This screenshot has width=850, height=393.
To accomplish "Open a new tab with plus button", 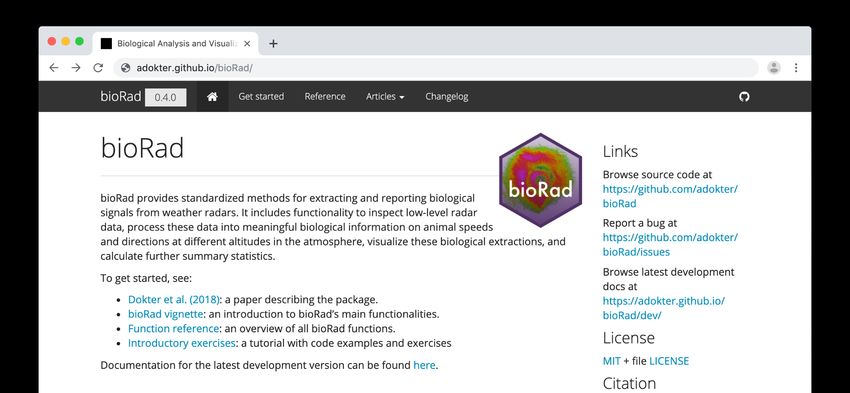I will point(273,44).
